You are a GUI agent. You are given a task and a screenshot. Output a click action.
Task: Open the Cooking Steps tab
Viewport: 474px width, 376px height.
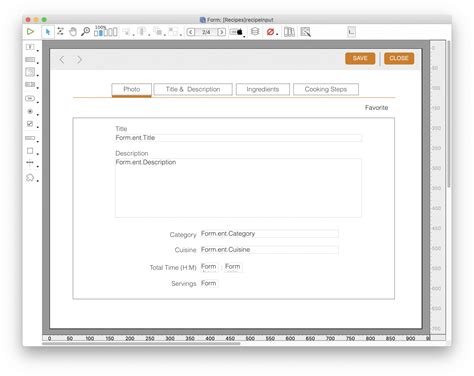point(326,89)
